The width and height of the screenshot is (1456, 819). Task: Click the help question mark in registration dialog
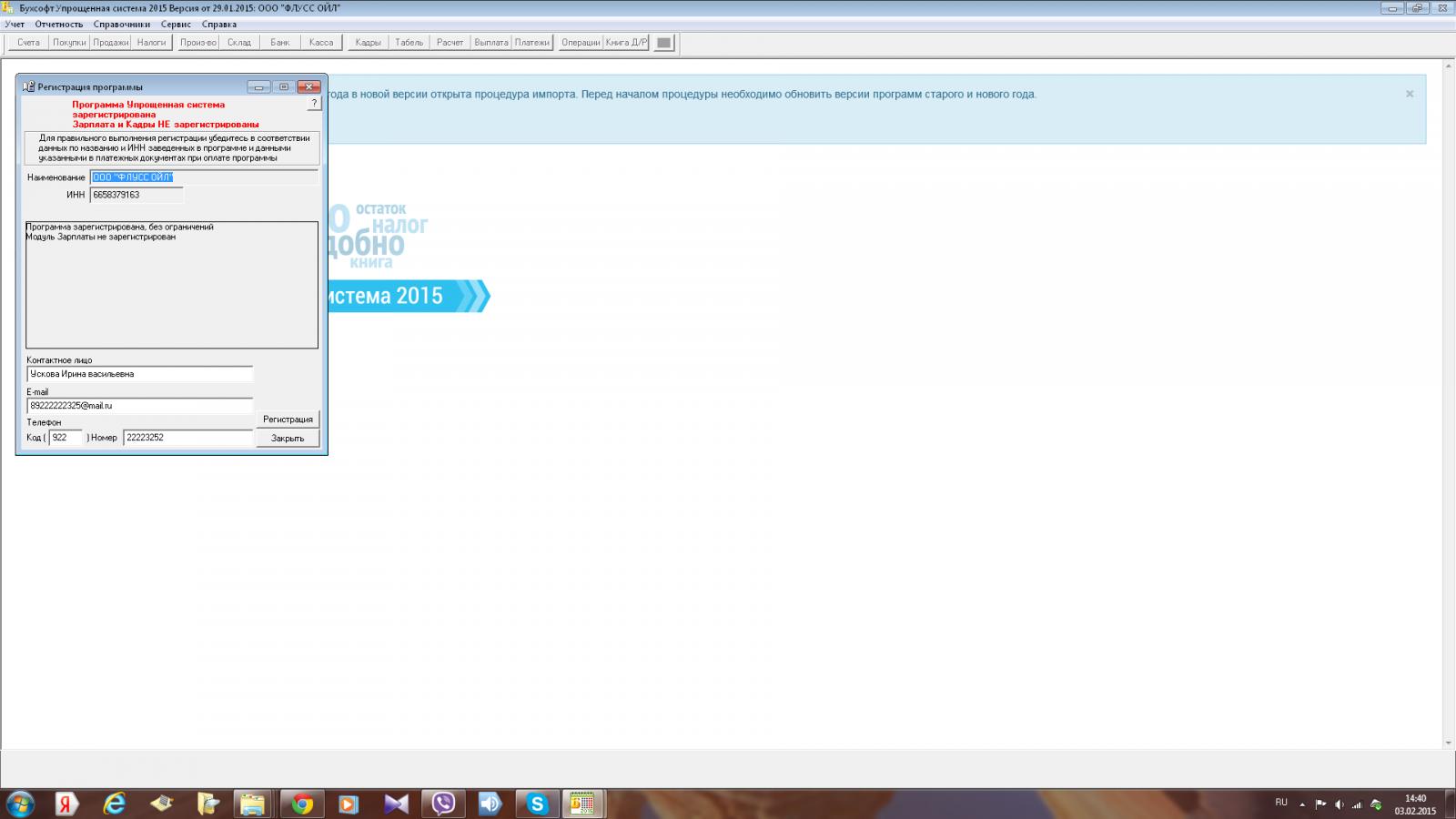point(314,104)
